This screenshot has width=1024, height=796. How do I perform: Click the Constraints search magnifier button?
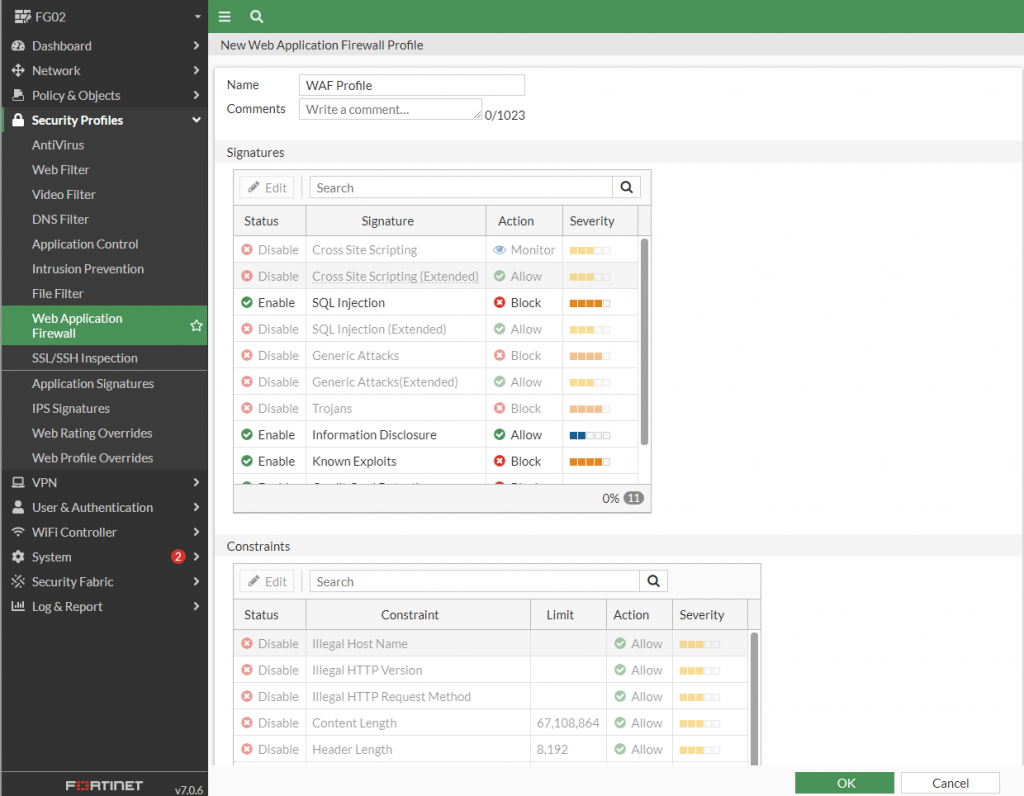point(653,582)
